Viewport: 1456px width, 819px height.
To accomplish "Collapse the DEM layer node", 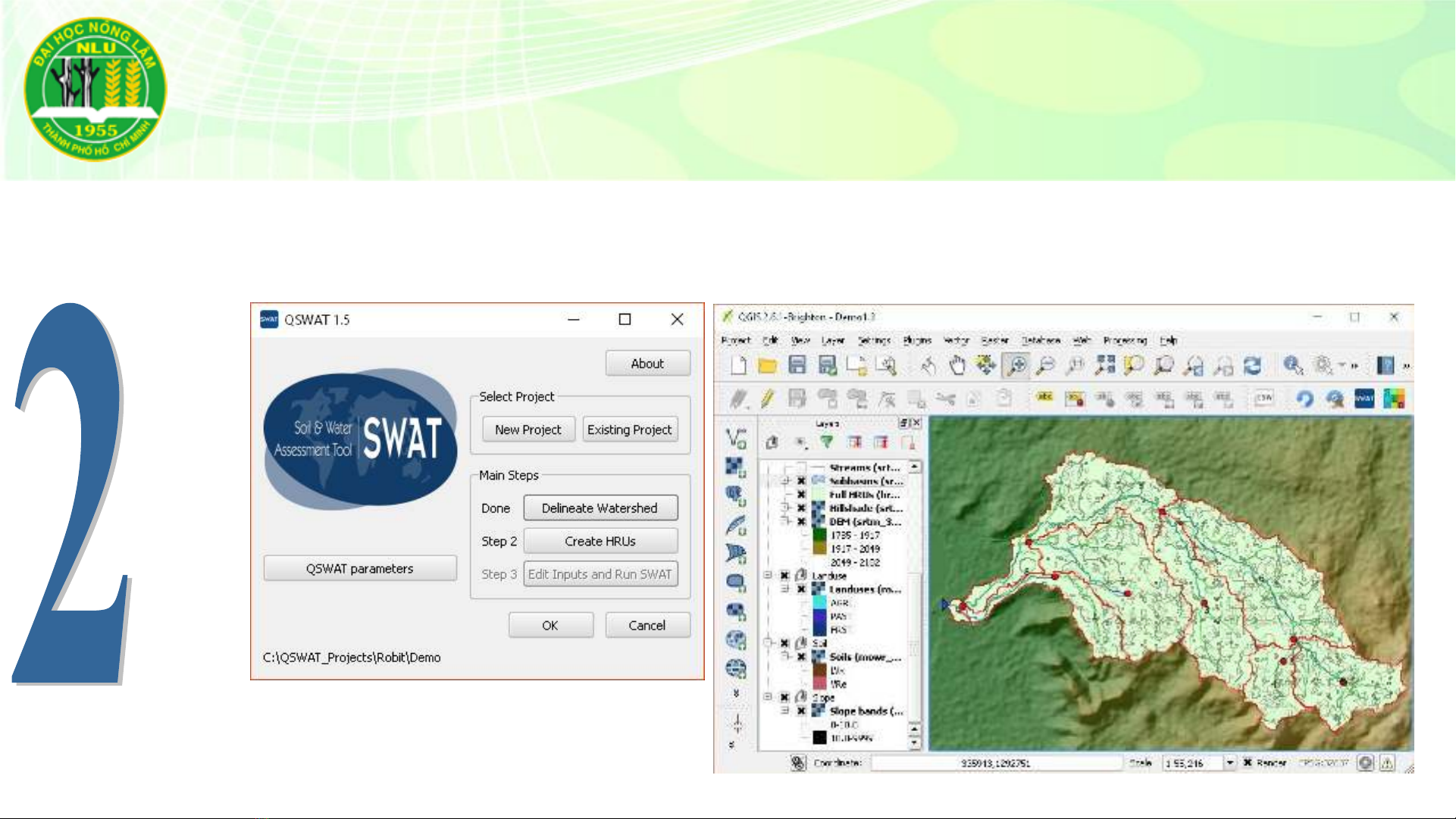I will [785, 522].
